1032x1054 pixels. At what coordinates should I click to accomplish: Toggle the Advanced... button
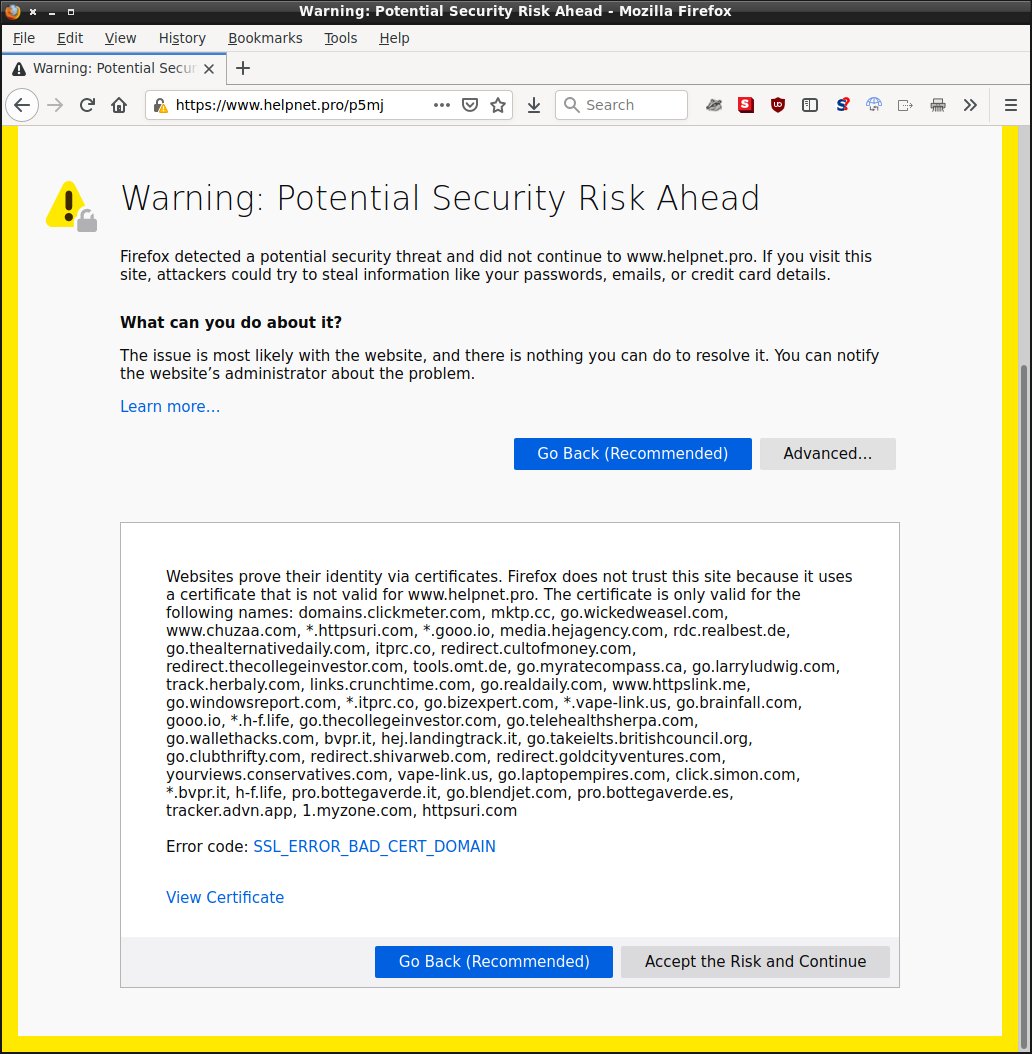click(828, 454)
